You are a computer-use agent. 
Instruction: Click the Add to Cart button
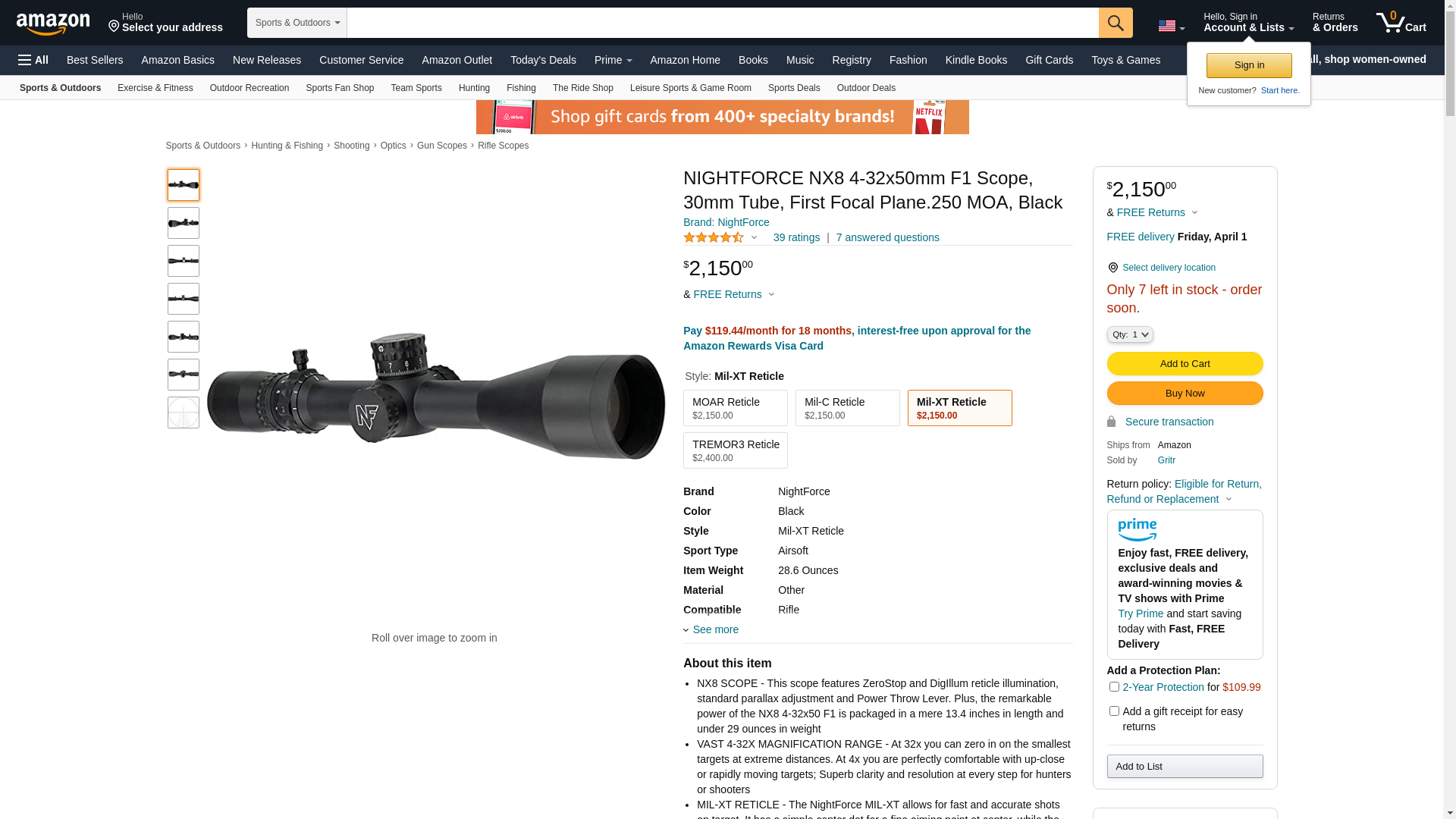point(1185,364)
